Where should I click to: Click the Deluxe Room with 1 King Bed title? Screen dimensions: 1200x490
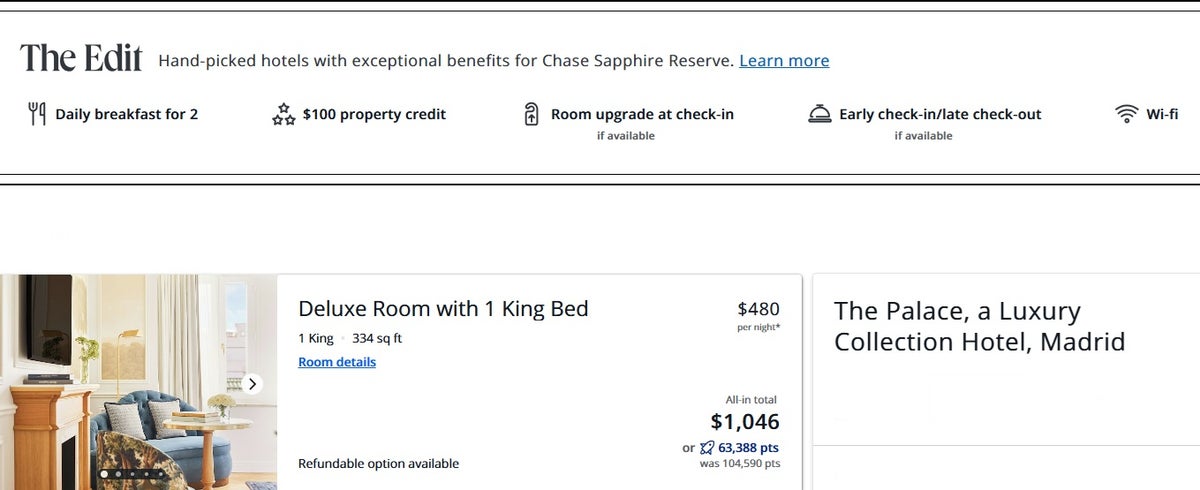(443, 309)
